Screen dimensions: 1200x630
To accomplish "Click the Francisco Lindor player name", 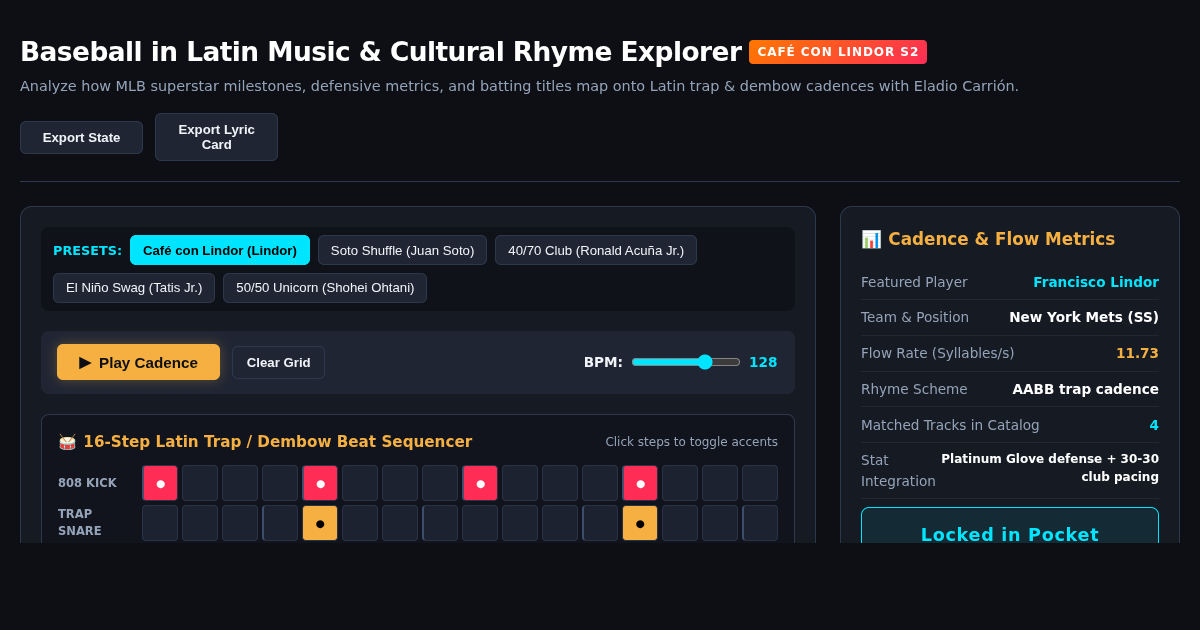I will [1096, 282].
